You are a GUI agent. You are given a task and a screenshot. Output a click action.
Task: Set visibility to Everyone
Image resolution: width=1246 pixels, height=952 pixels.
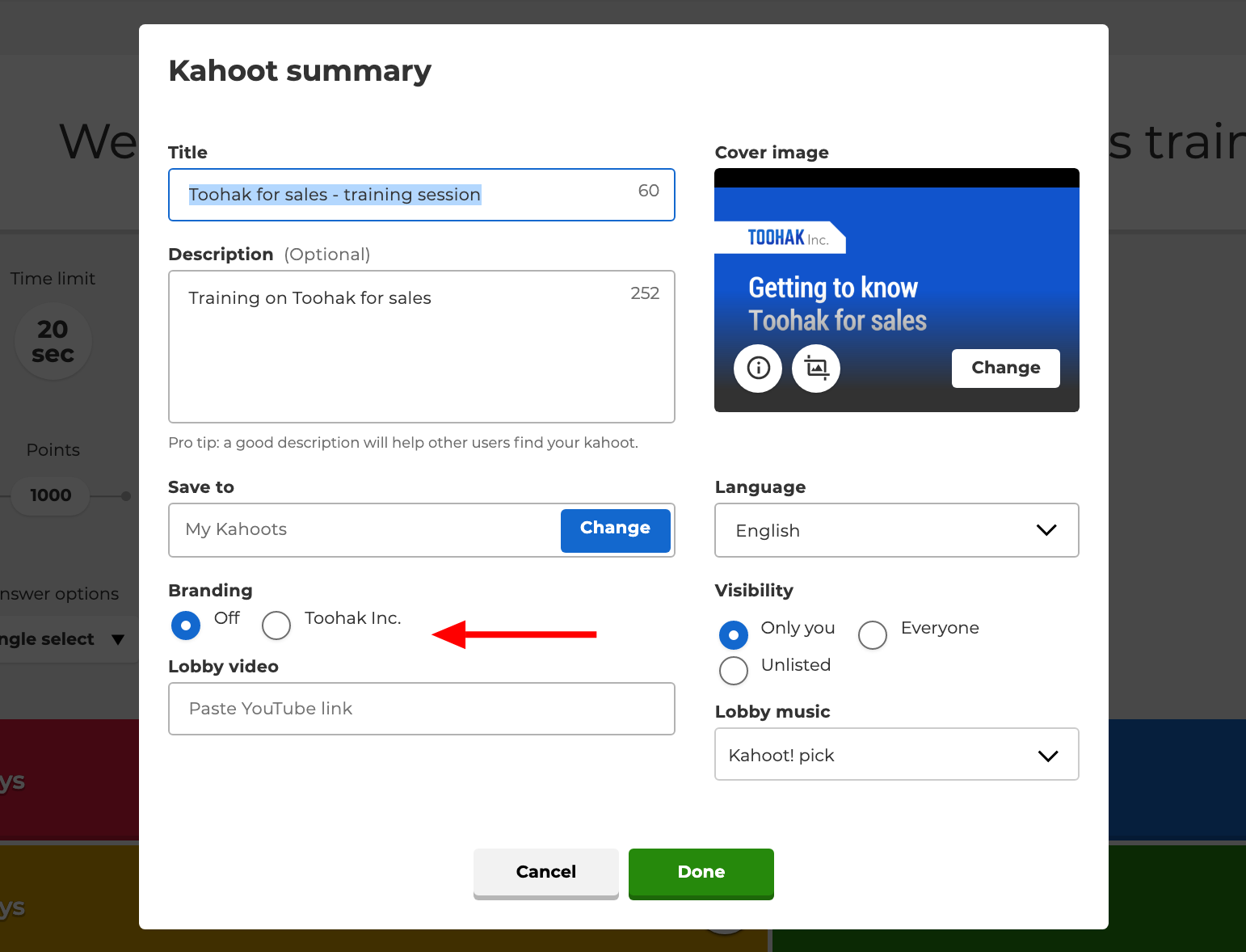click(x=873, y=635)
